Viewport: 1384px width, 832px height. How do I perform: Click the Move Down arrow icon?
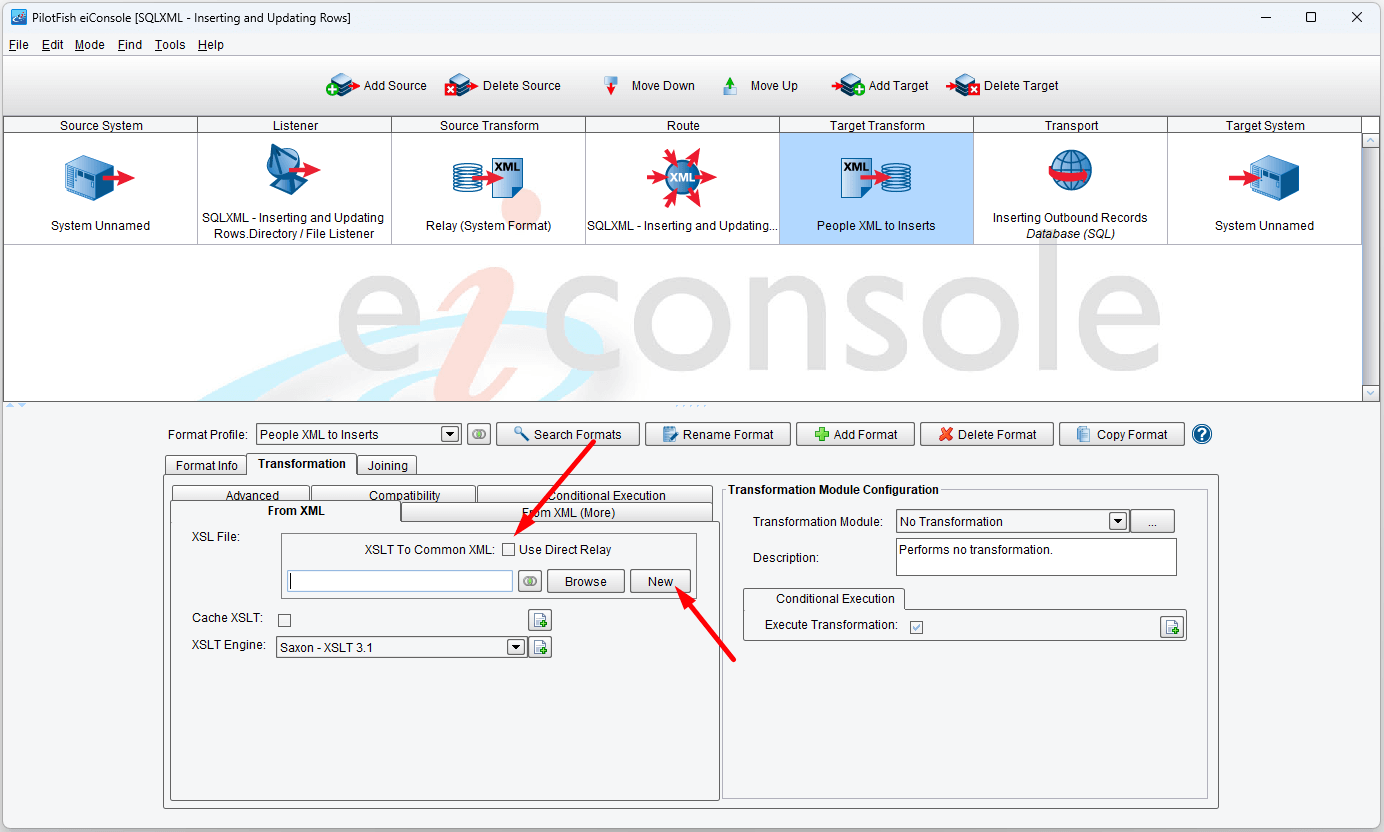pyautogui.click(x=611, y=86)
